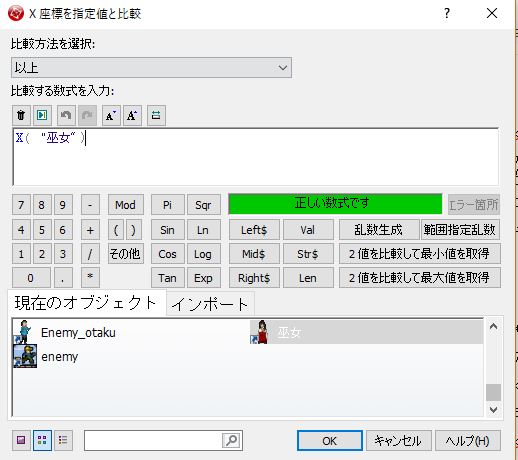
Task: Click the 3 keypad button
Action: coord(63,254)
